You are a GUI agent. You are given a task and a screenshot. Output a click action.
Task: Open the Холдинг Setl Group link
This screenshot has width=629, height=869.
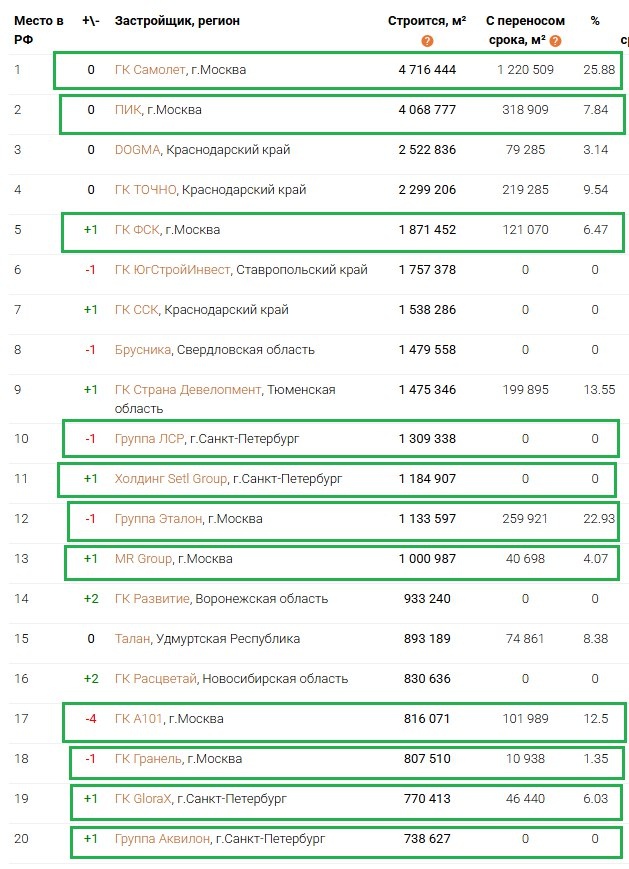click(171, 478)
